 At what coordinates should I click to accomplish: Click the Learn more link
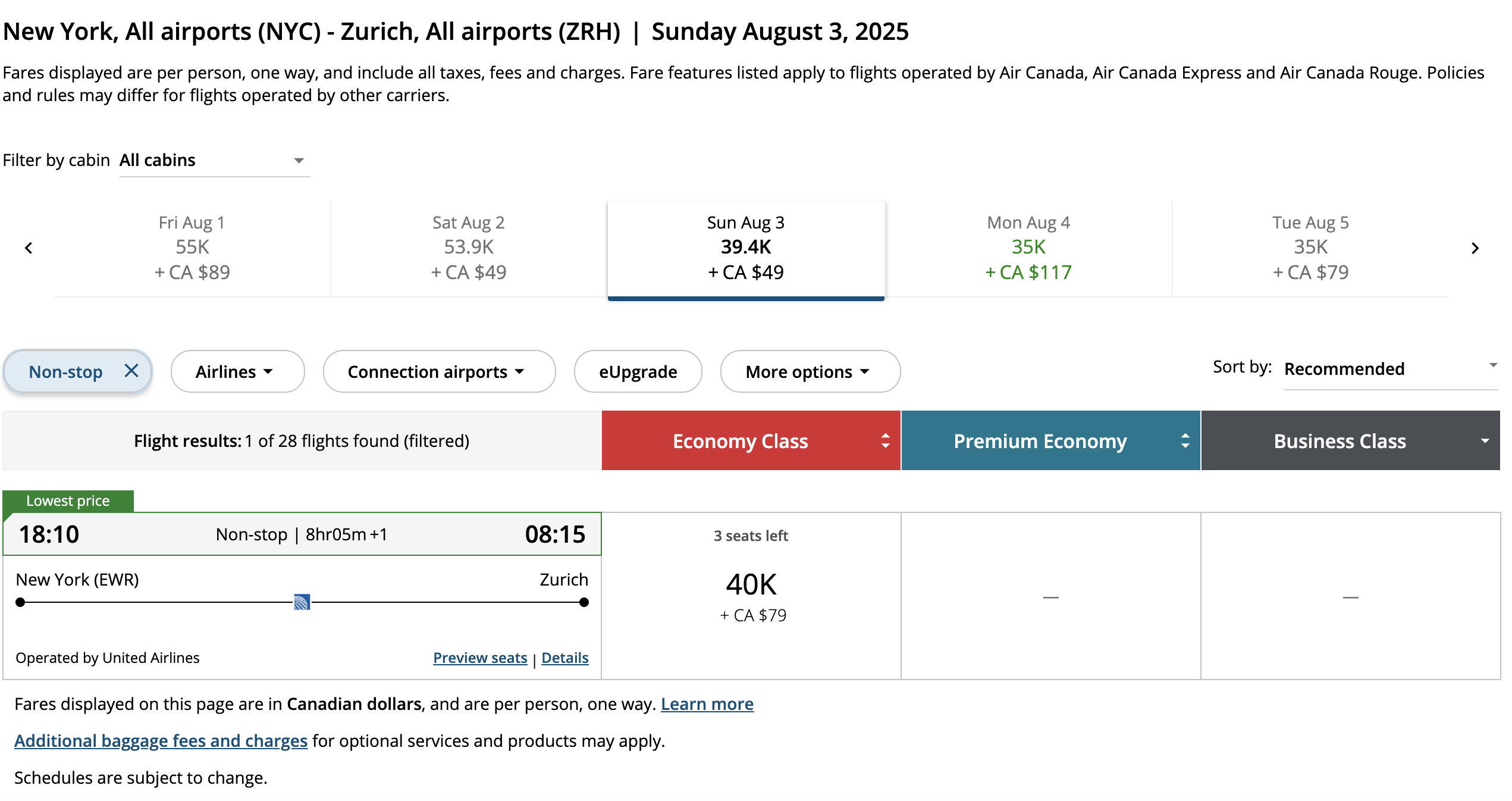[707, 704]
